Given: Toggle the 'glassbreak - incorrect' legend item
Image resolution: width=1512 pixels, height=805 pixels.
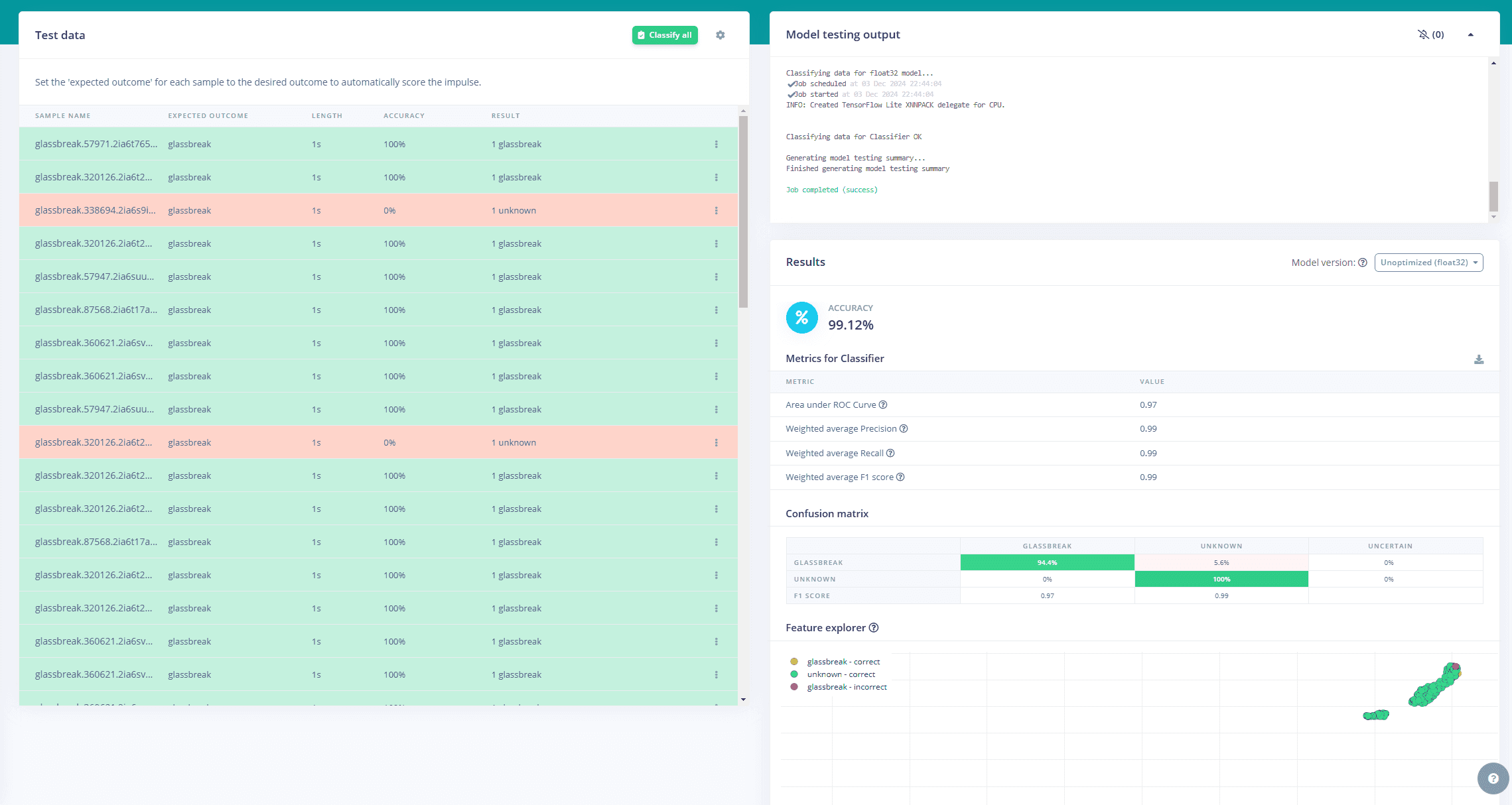Looking at the screenshot, I should point(846,687).
